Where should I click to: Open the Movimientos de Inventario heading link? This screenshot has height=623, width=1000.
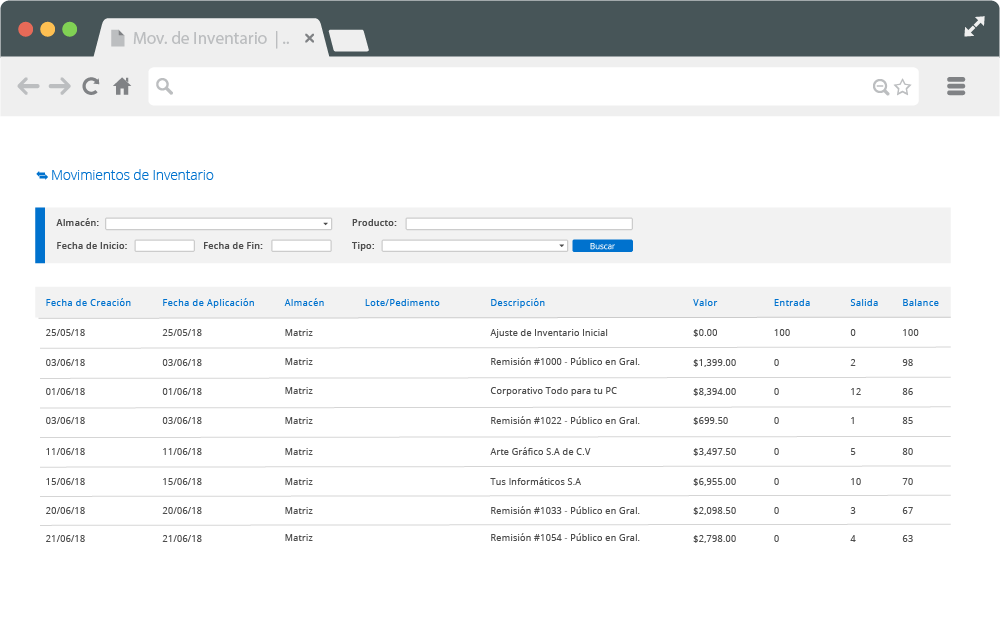point(132,175)
